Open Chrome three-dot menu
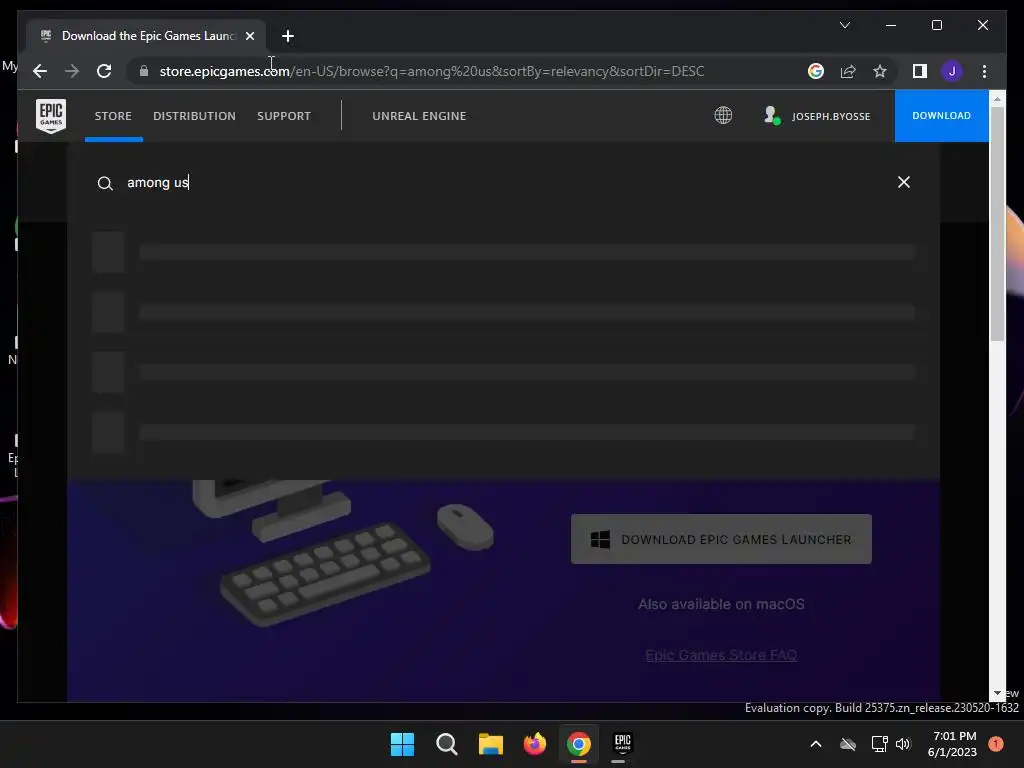This screenshot has width=1024, height=768. tap(984, 71)
